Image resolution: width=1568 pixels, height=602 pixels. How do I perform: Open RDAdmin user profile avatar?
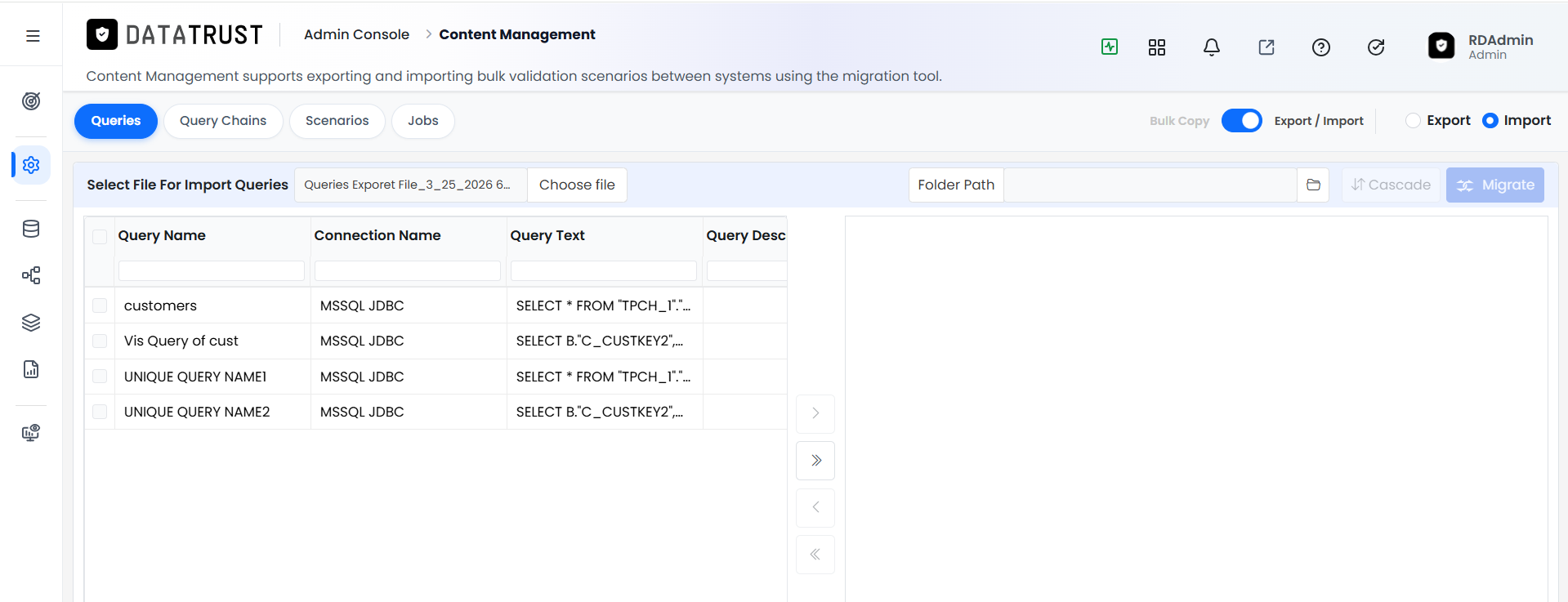point(1441,46)
